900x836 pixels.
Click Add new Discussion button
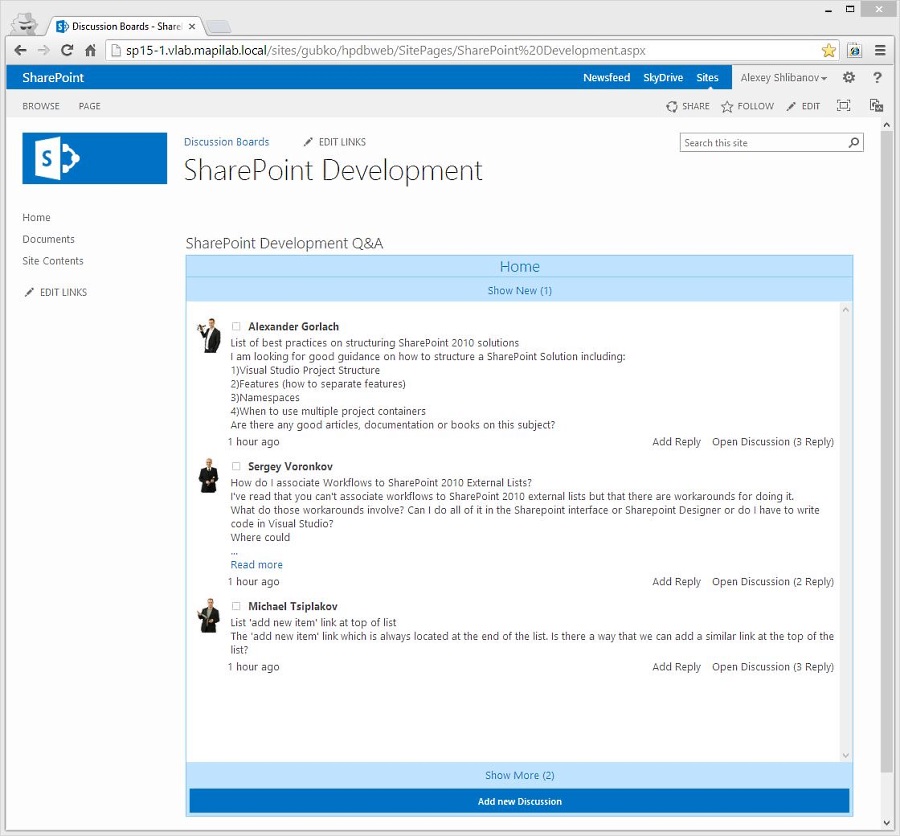(x=519, y=802)
